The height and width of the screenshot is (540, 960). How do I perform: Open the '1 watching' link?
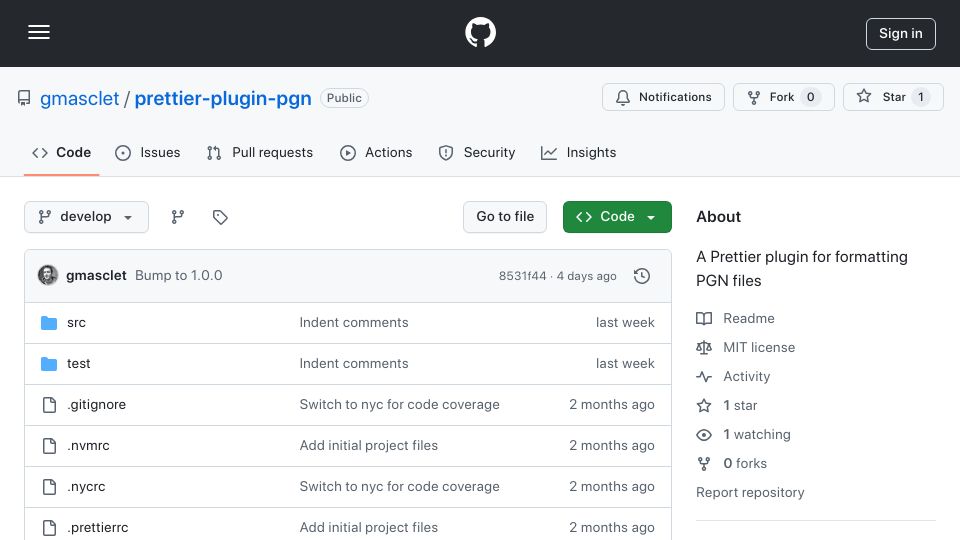pyautogui.click(x=757, y=434)
